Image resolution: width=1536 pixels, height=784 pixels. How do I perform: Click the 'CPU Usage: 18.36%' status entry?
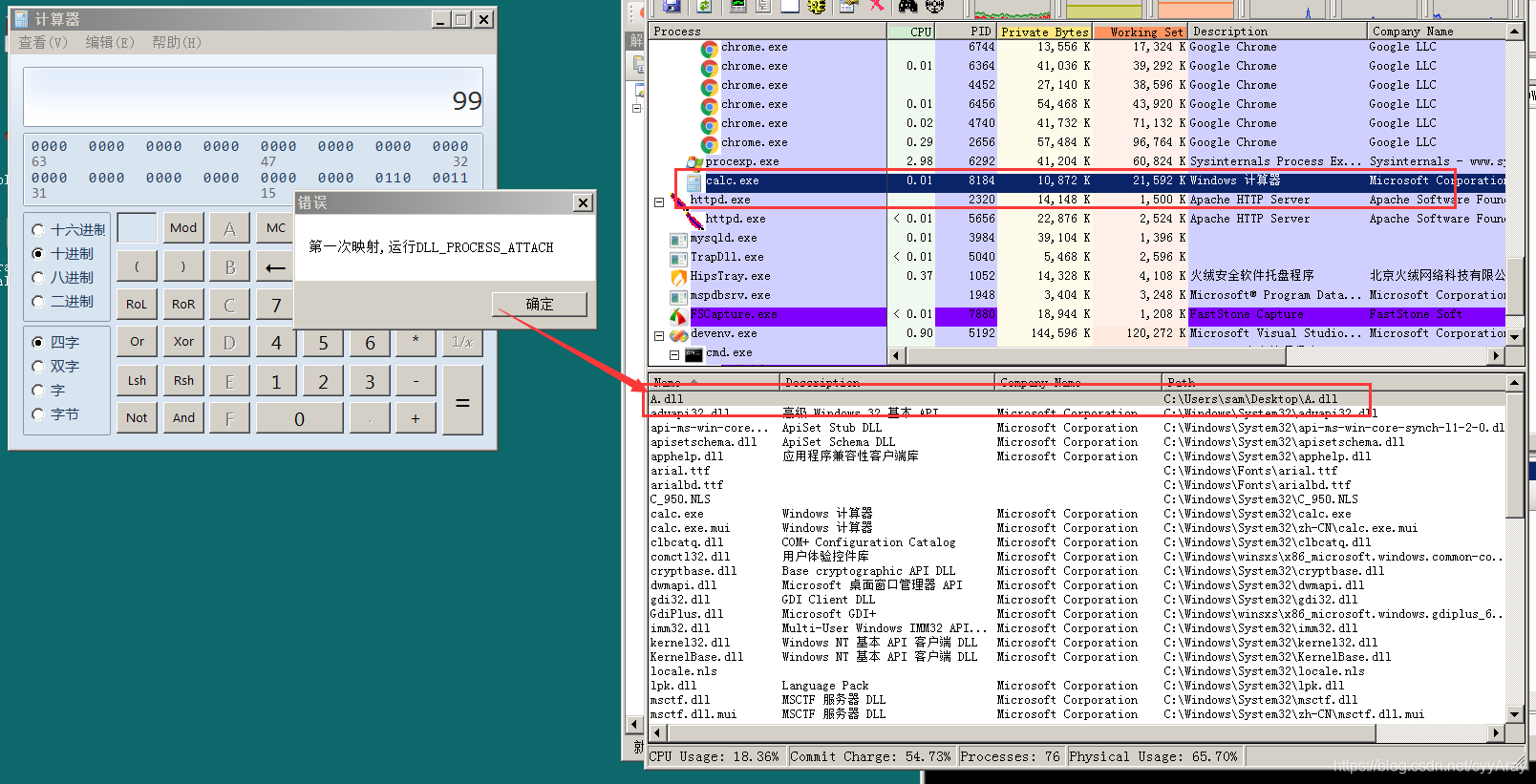click(x=715, y=756)
